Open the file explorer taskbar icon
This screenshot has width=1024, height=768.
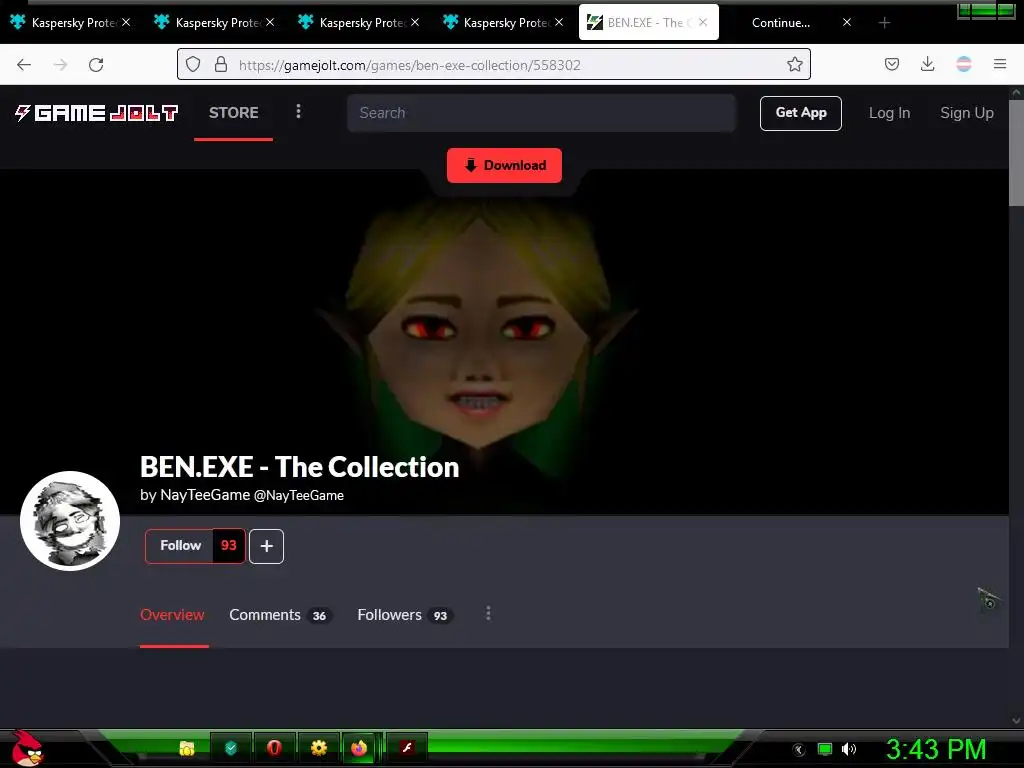187,748
